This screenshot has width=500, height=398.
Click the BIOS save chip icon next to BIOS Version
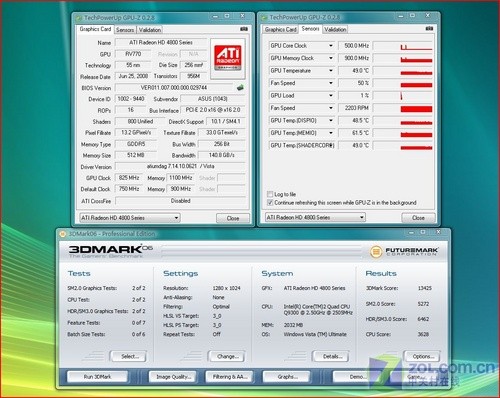pyautogui.click(x=240, y=88)
